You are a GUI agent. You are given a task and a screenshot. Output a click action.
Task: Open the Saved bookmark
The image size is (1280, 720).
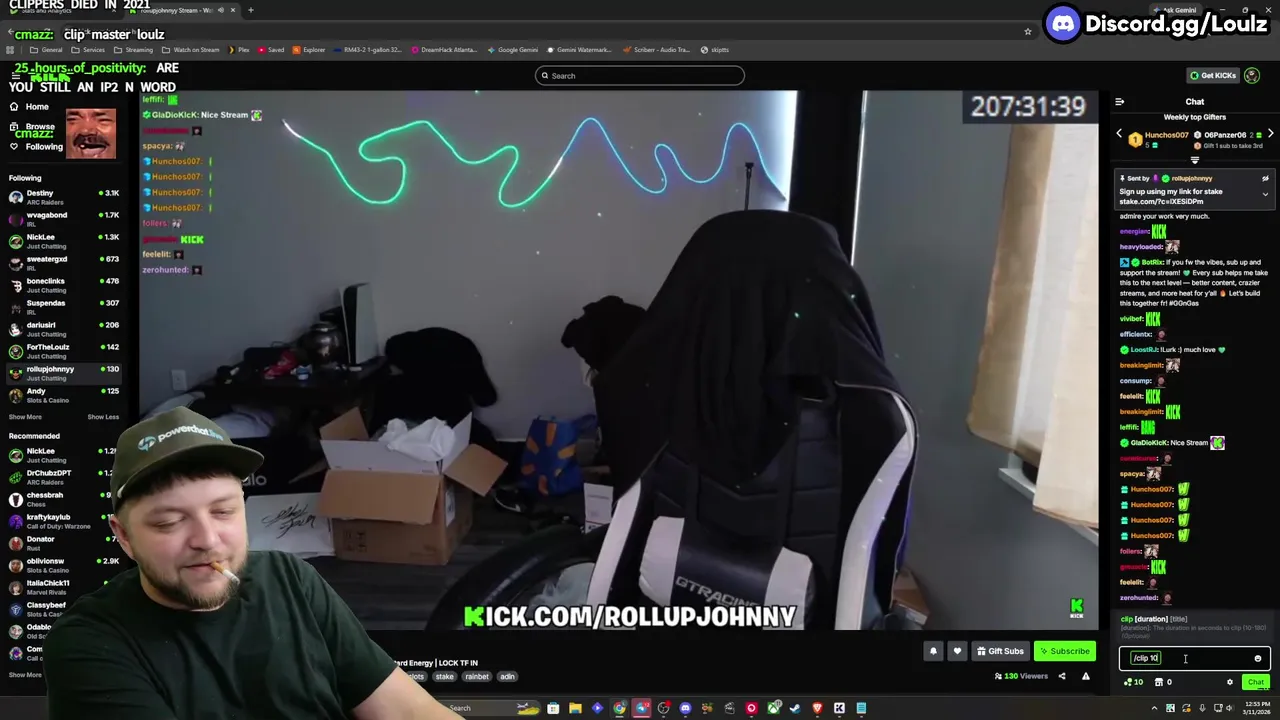click(x=271, y=50)
